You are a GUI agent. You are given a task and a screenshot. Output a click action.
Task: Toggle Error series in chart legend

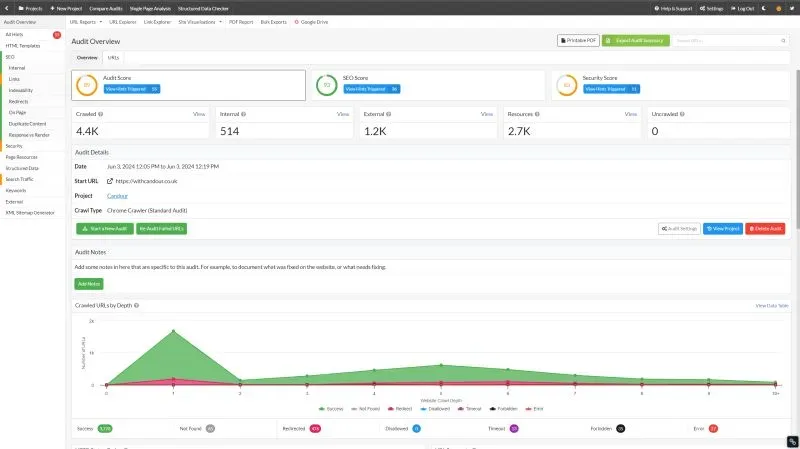tap(534, 409)
